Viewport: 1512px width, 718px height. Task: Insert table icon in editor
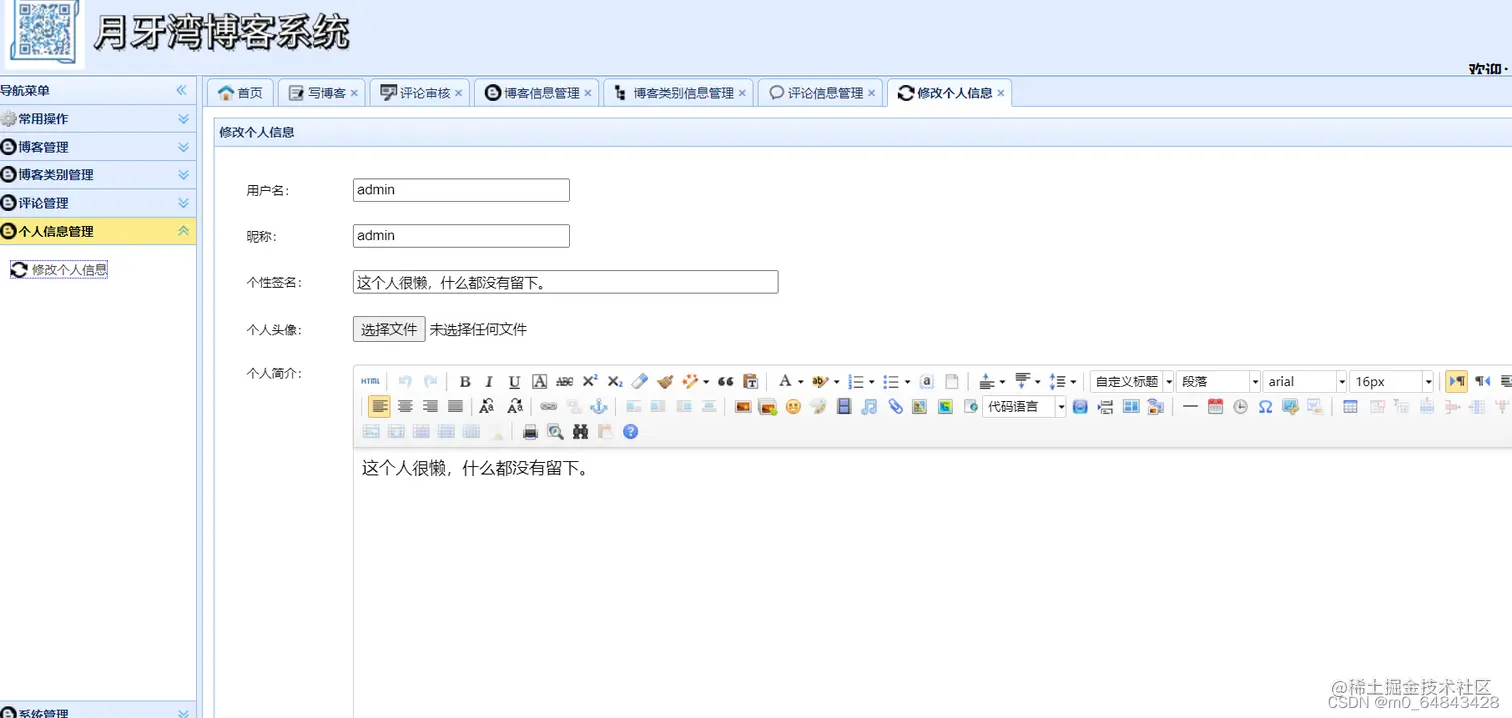point(1350,407)
